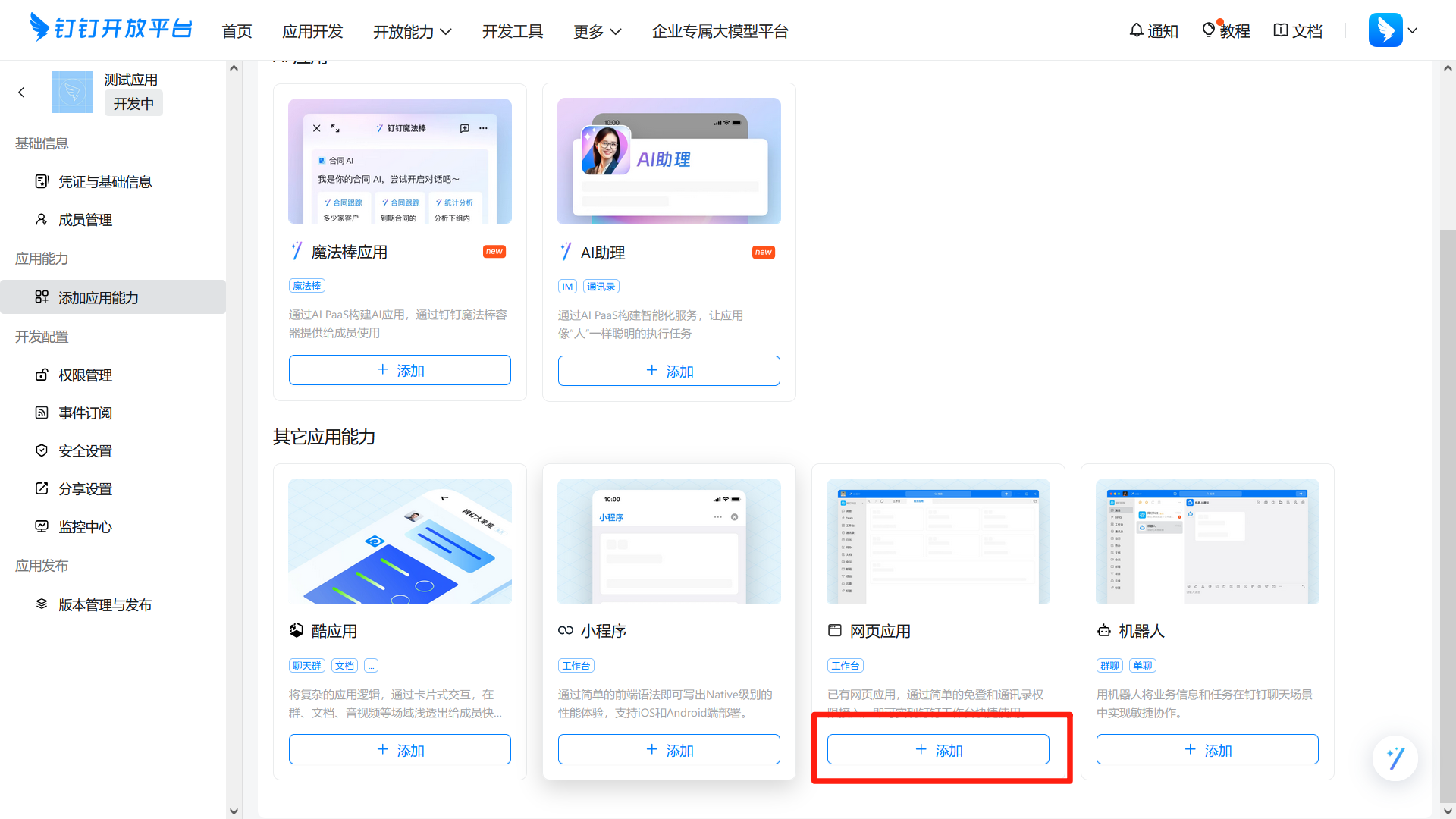The height and width of the screenshot is (819, 1456).
Task: Click the 酷应用 preview image
Action: click(x=400, y=541)
